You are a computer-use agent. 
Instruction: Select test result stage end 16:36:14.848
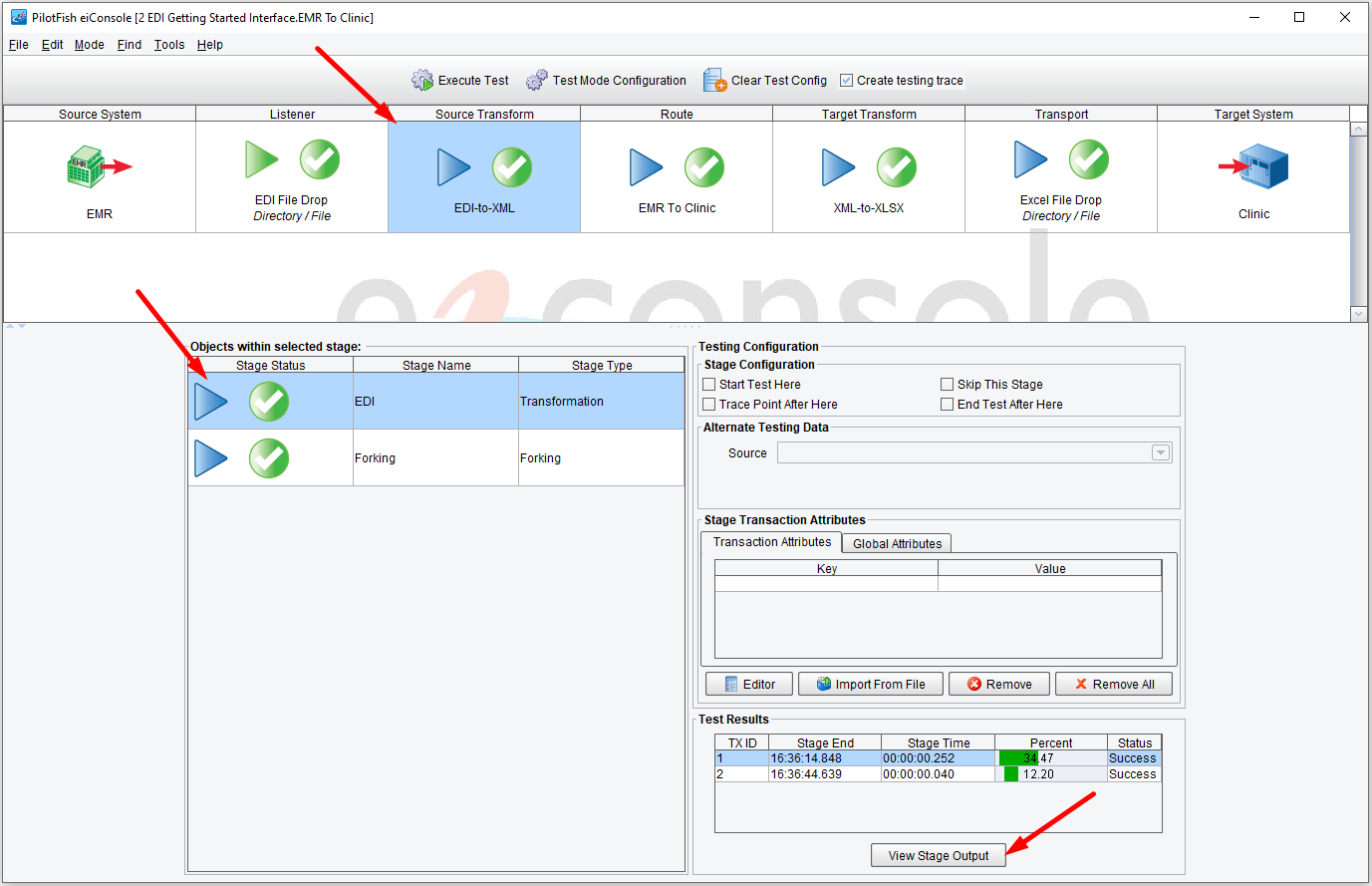click(x=825, y=758)
